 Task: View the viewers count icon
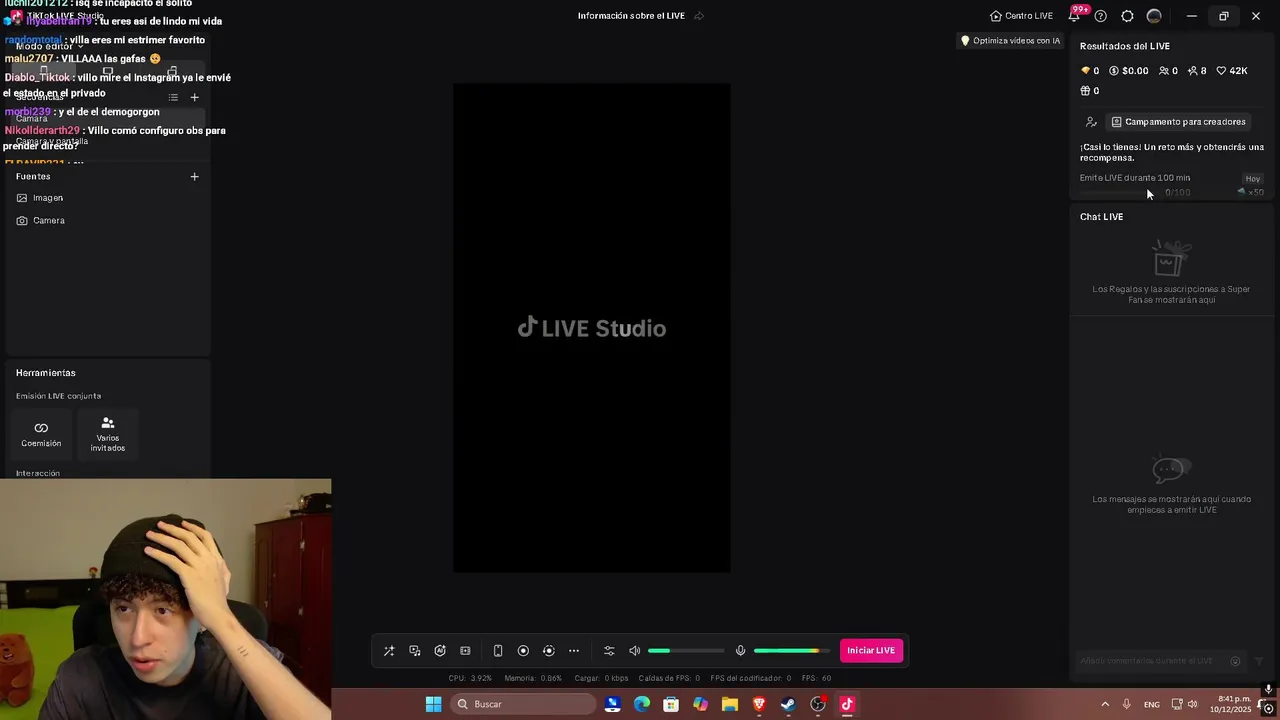coord(1168,71)
